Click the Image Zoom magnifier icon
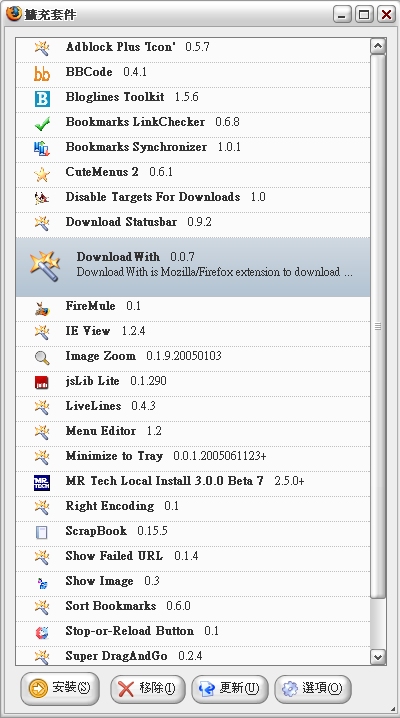Image resolution: width=400 pixels, height=718 pixels. click(42, 357)
